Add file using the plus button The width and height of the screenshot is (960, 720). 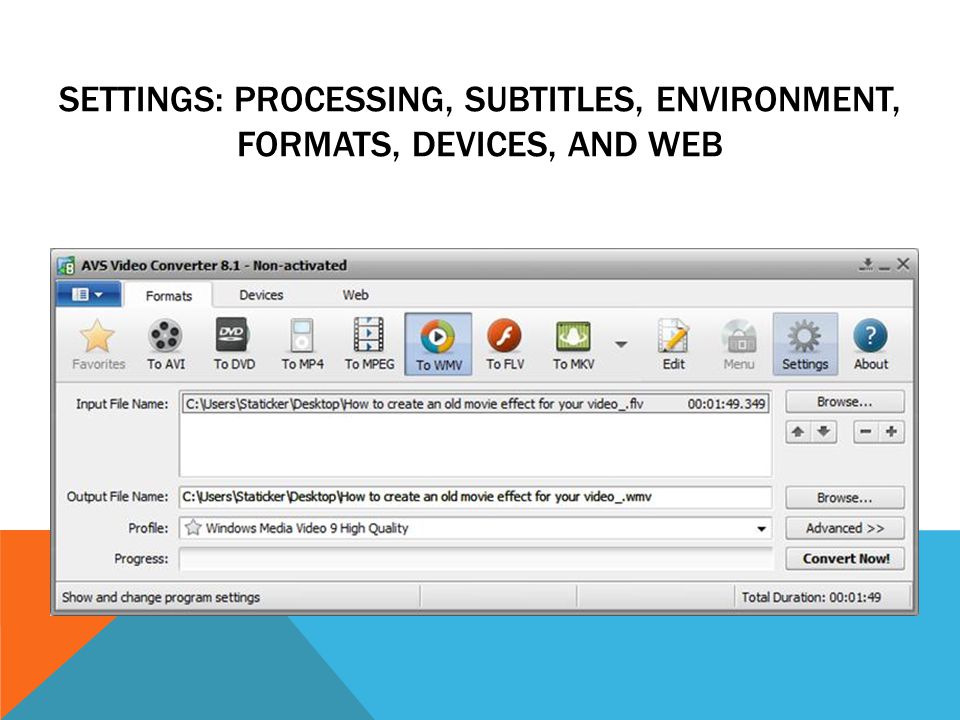tap(891, 432)
